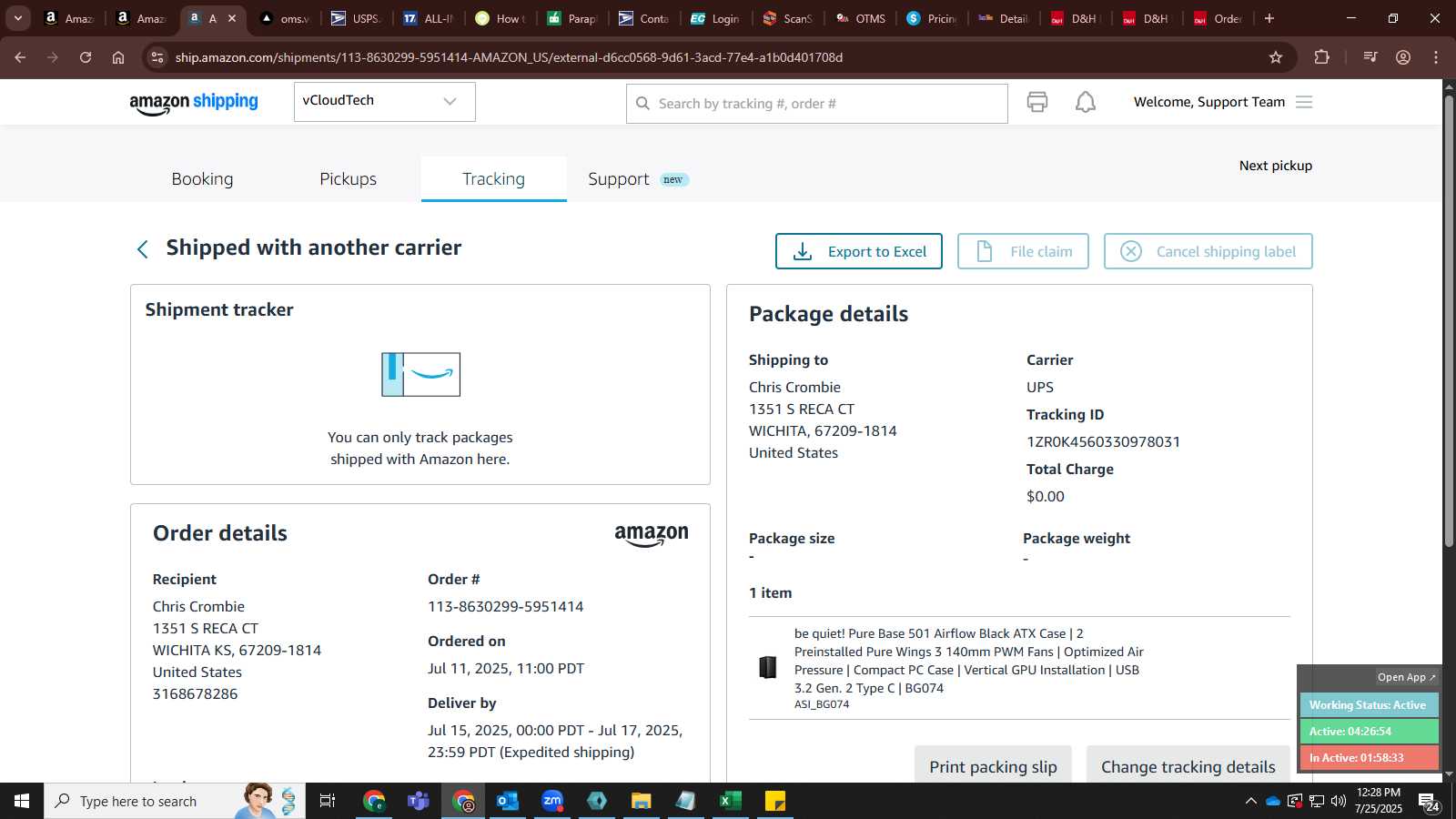The image size is (1456, 819).
Task: Click the browser home button
Action: [x=118, y=57]
